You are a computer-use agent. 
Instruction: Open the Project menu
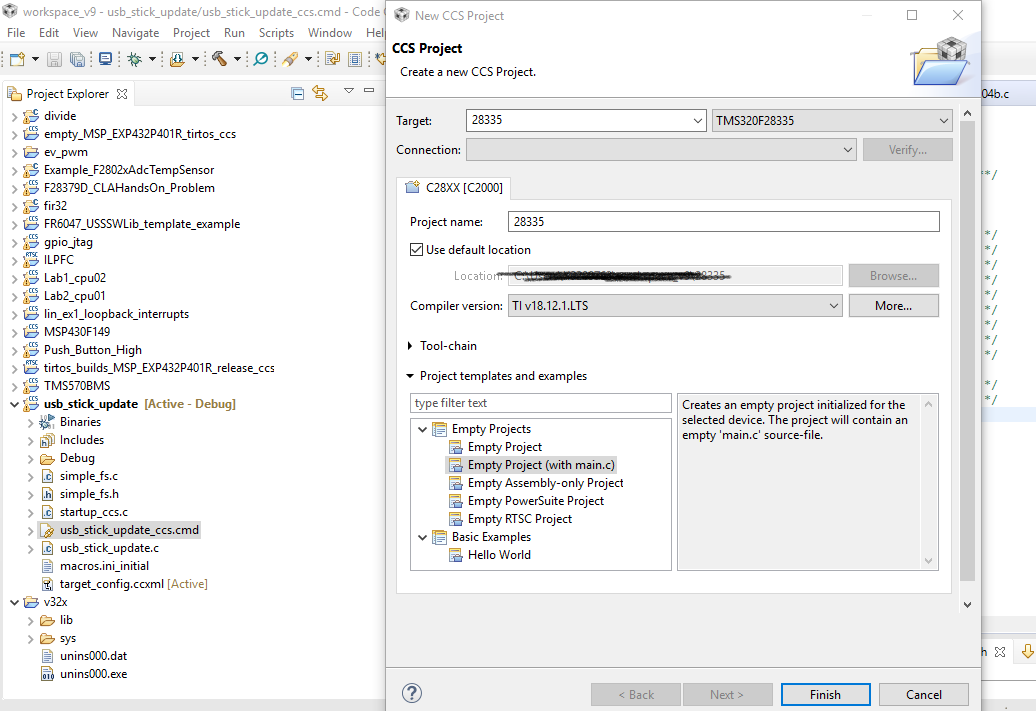click(x=191, y=32)
